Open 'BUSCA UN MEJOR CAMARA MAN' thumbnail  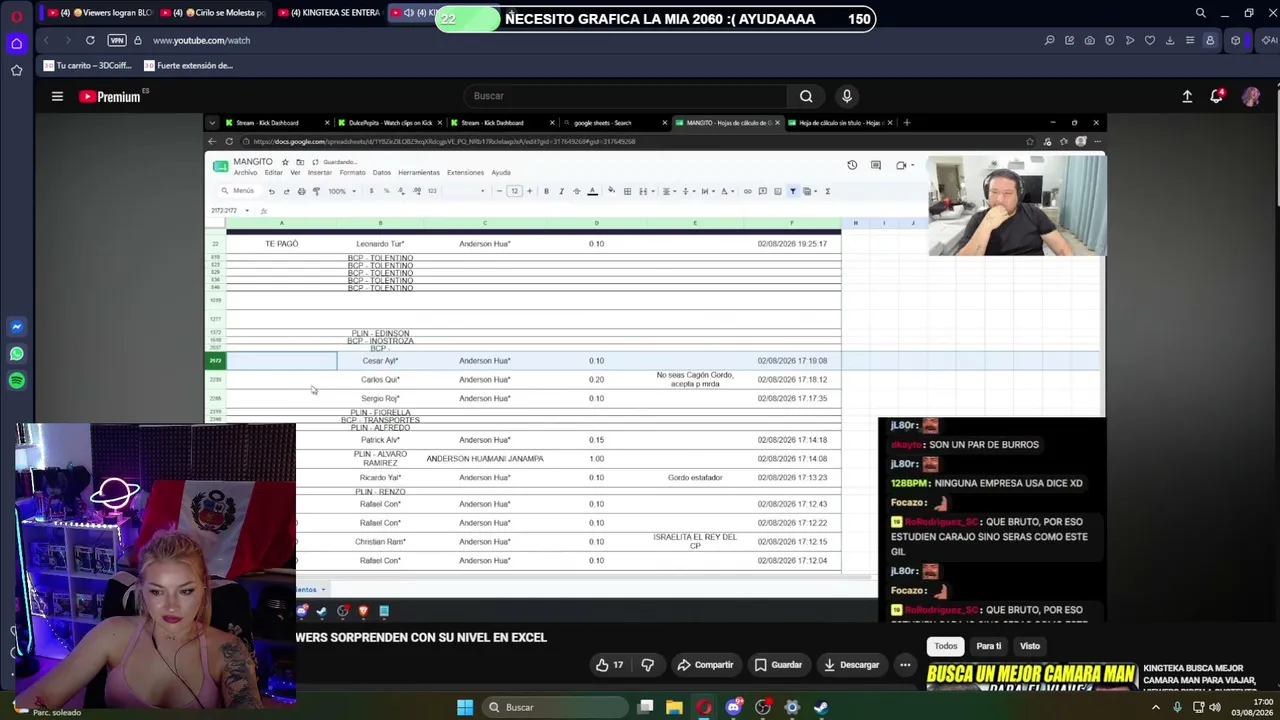(1031, 677)
